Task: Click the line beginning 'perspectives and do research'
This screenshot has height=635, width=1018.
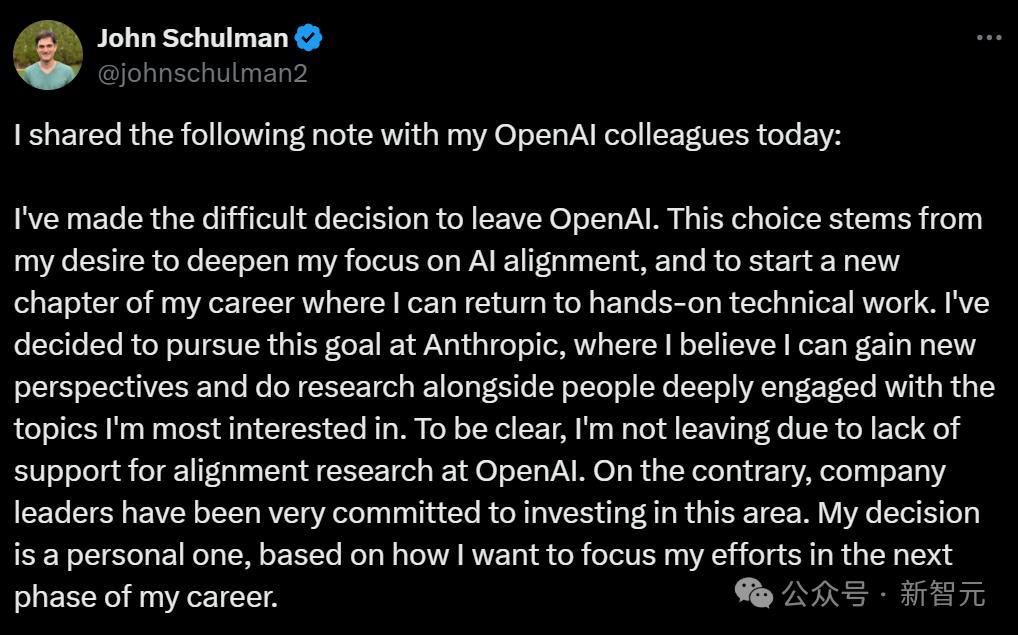Action: pos(504,387)
